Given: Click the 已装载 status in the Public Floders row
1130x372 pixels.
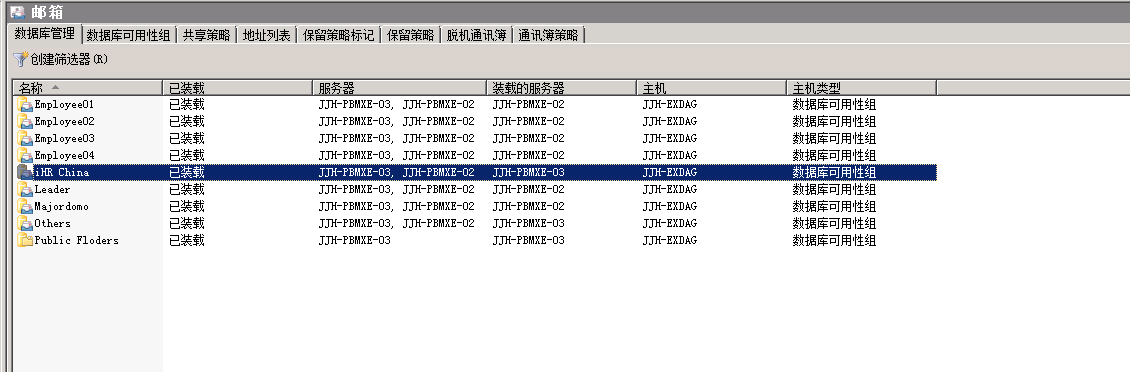Looking at the screenshot, I should 187,240.
